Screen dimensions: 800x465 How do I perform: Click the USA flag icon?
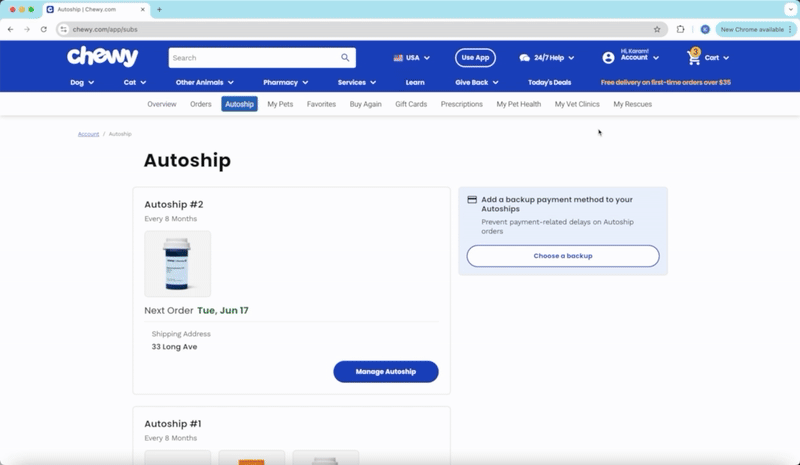[x=398, y=58]
